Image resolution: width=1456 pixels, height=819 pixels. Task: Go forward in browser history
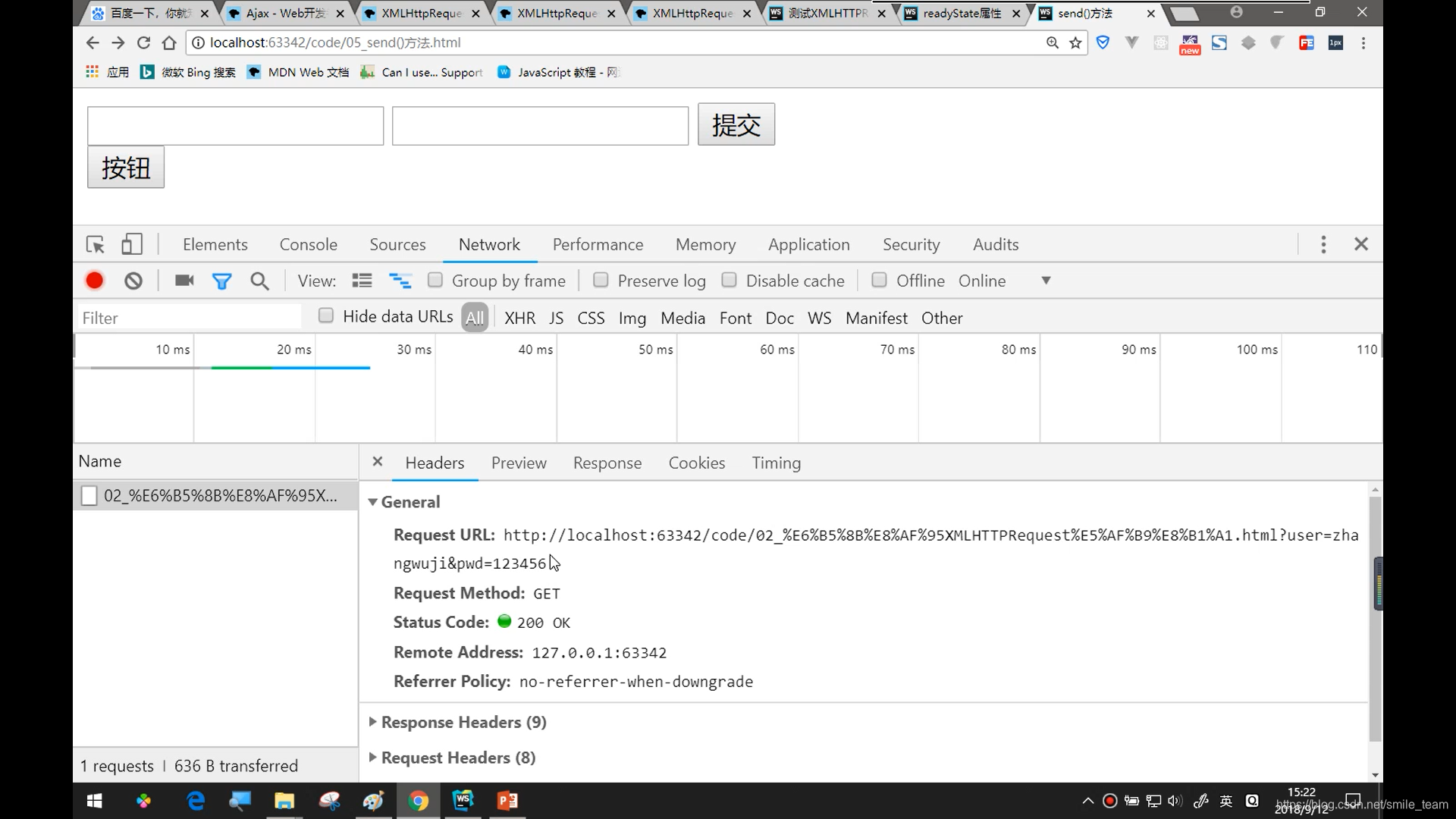click(x=118, y=43)
